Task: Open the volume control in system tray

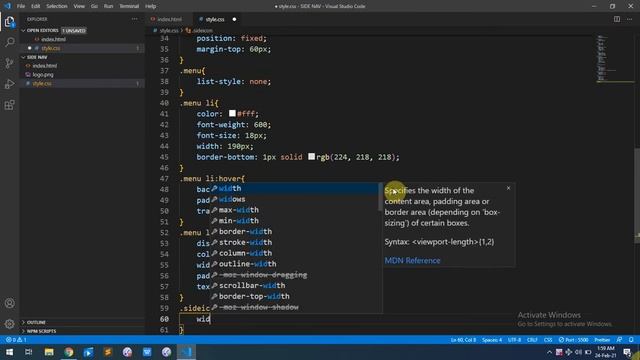Action: pyautogui.click(x=578, y=352)
